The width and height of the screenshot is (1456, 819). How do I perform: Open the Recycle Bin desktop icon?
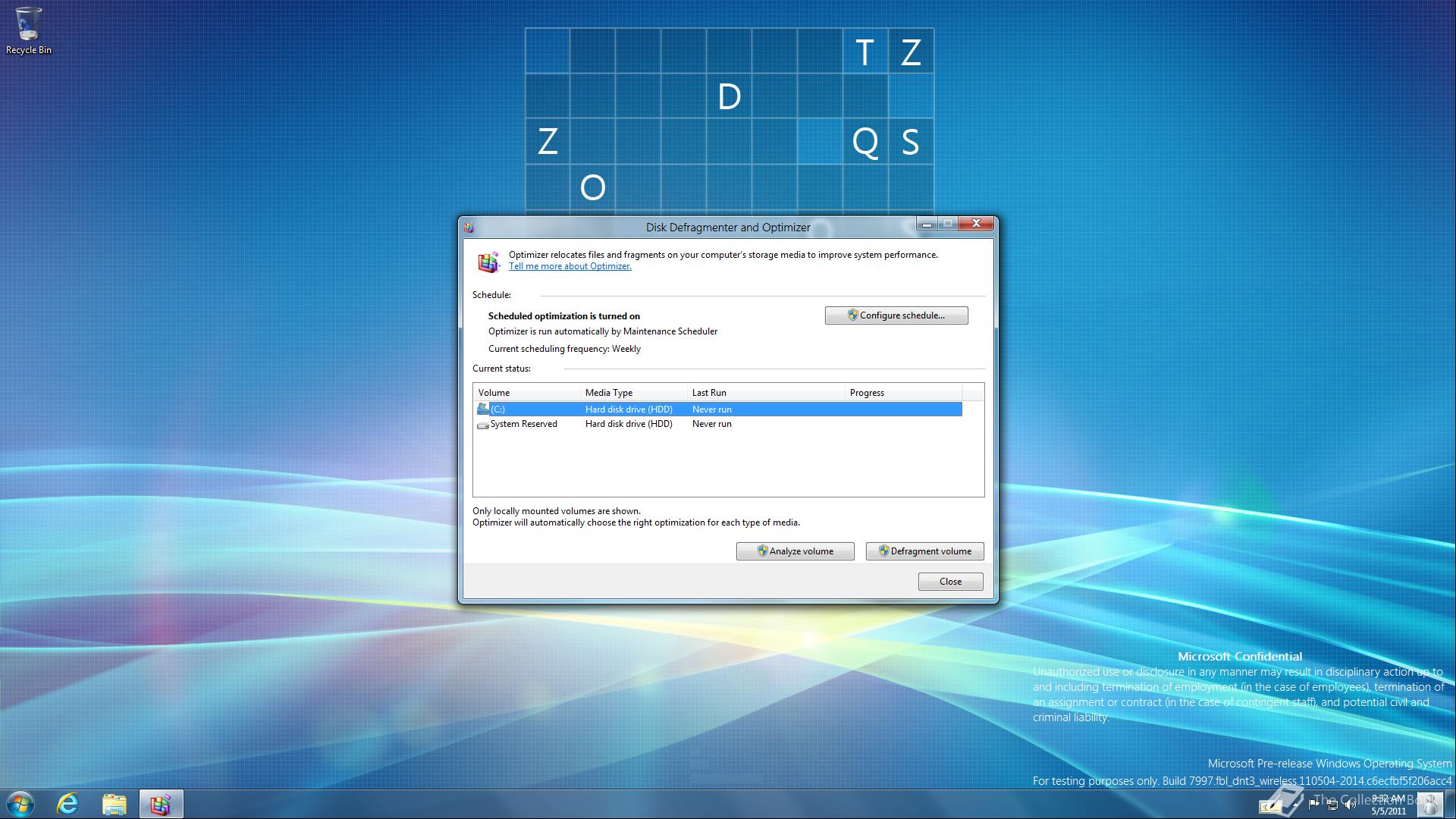[x=28, y=31]
